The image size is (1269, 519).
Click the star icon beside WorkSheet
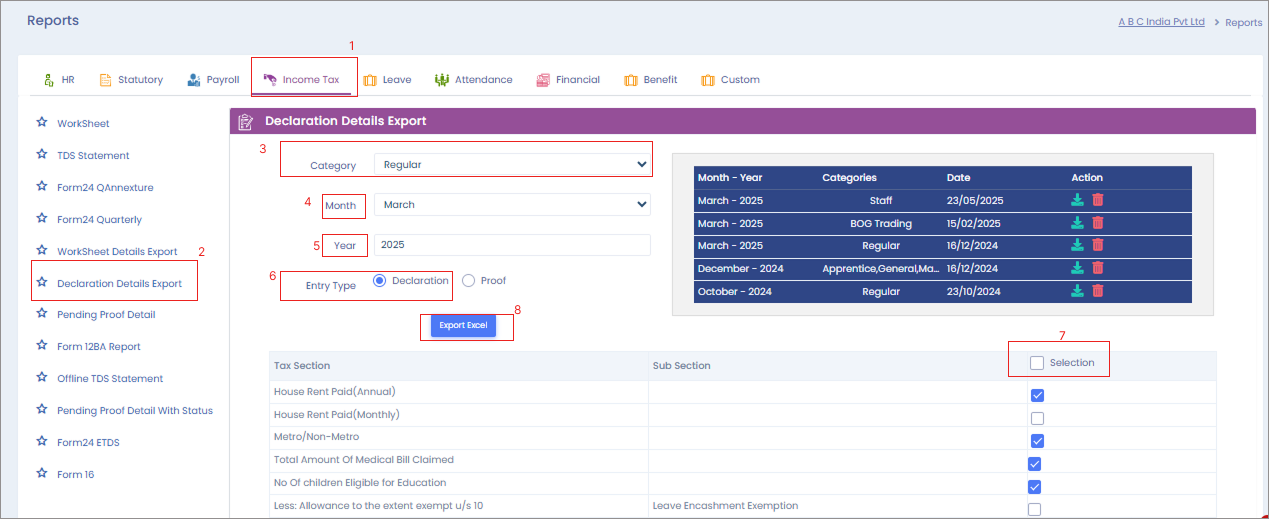click(42, 122)
